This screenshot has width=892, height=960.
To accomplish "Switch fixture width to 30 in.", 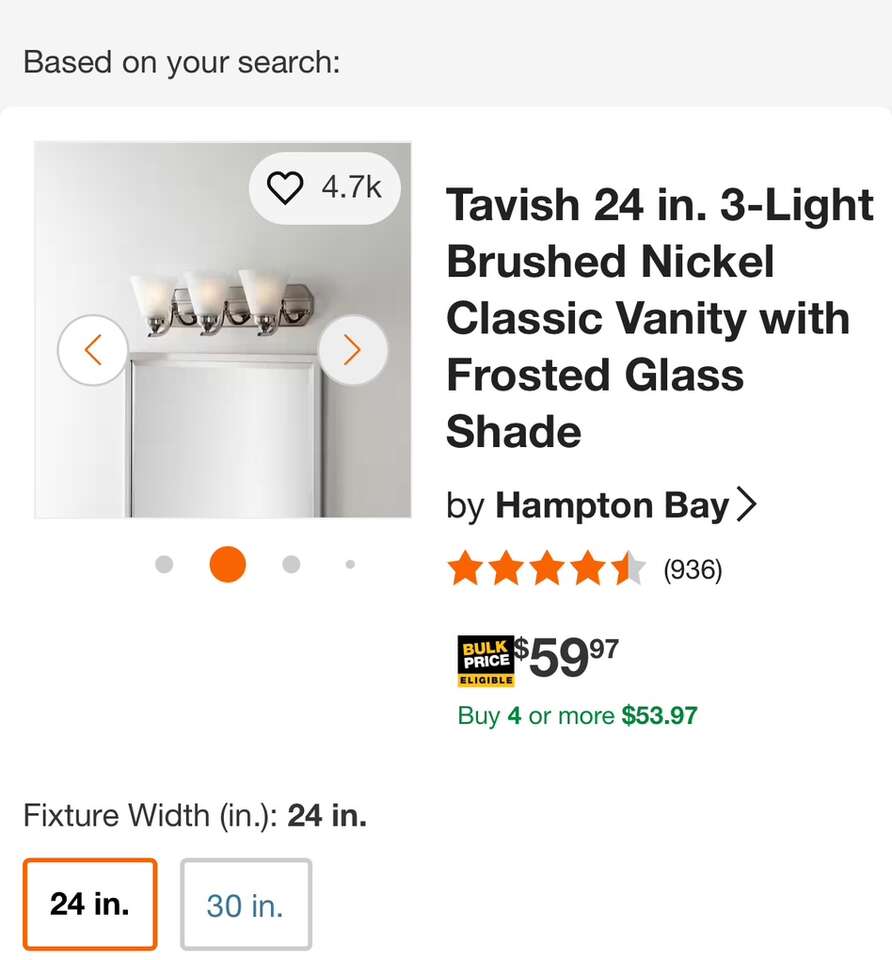I will [245, 904].
